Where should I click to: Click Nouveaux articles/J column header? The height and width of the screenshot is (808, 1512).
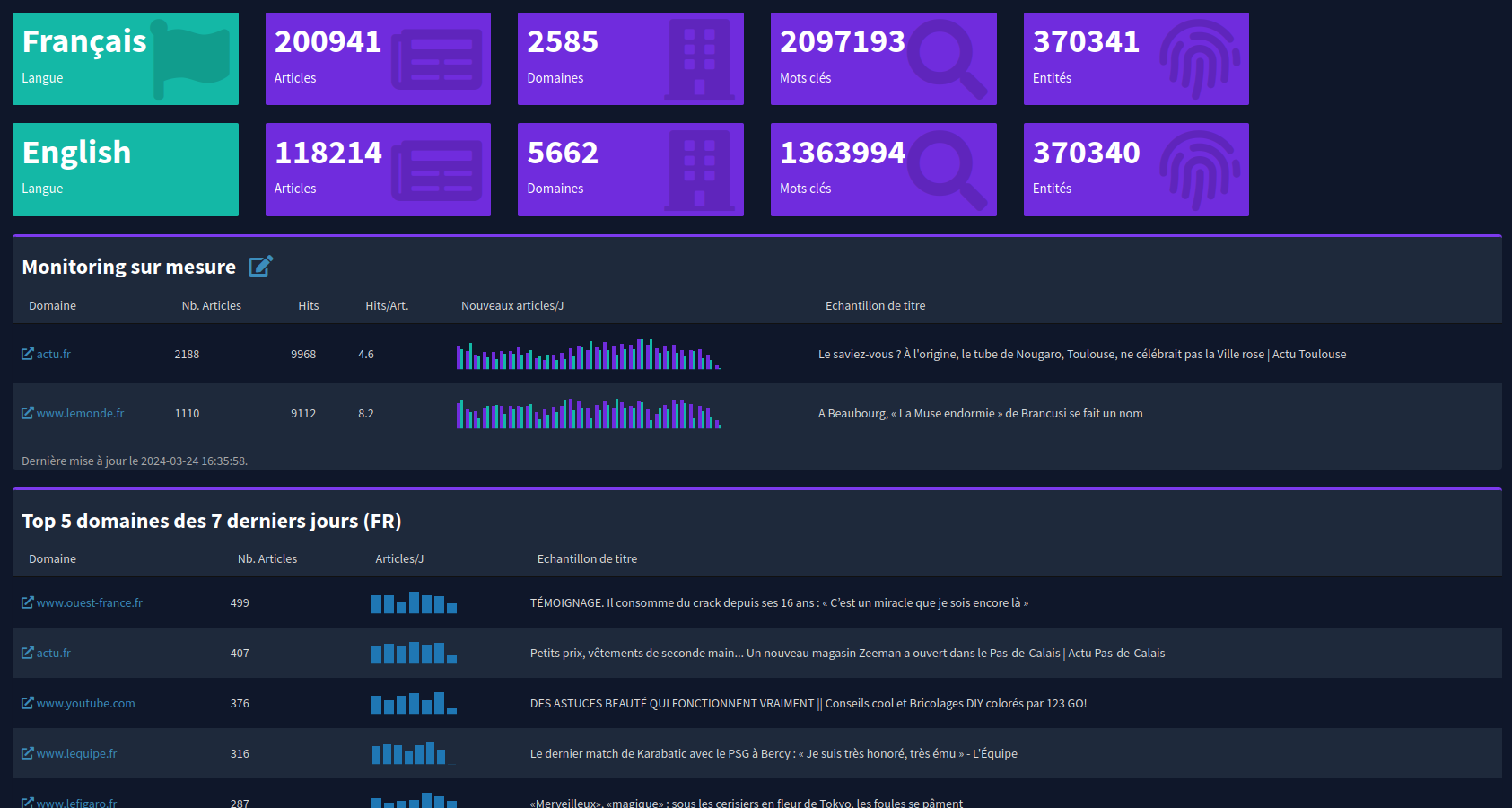512,305
